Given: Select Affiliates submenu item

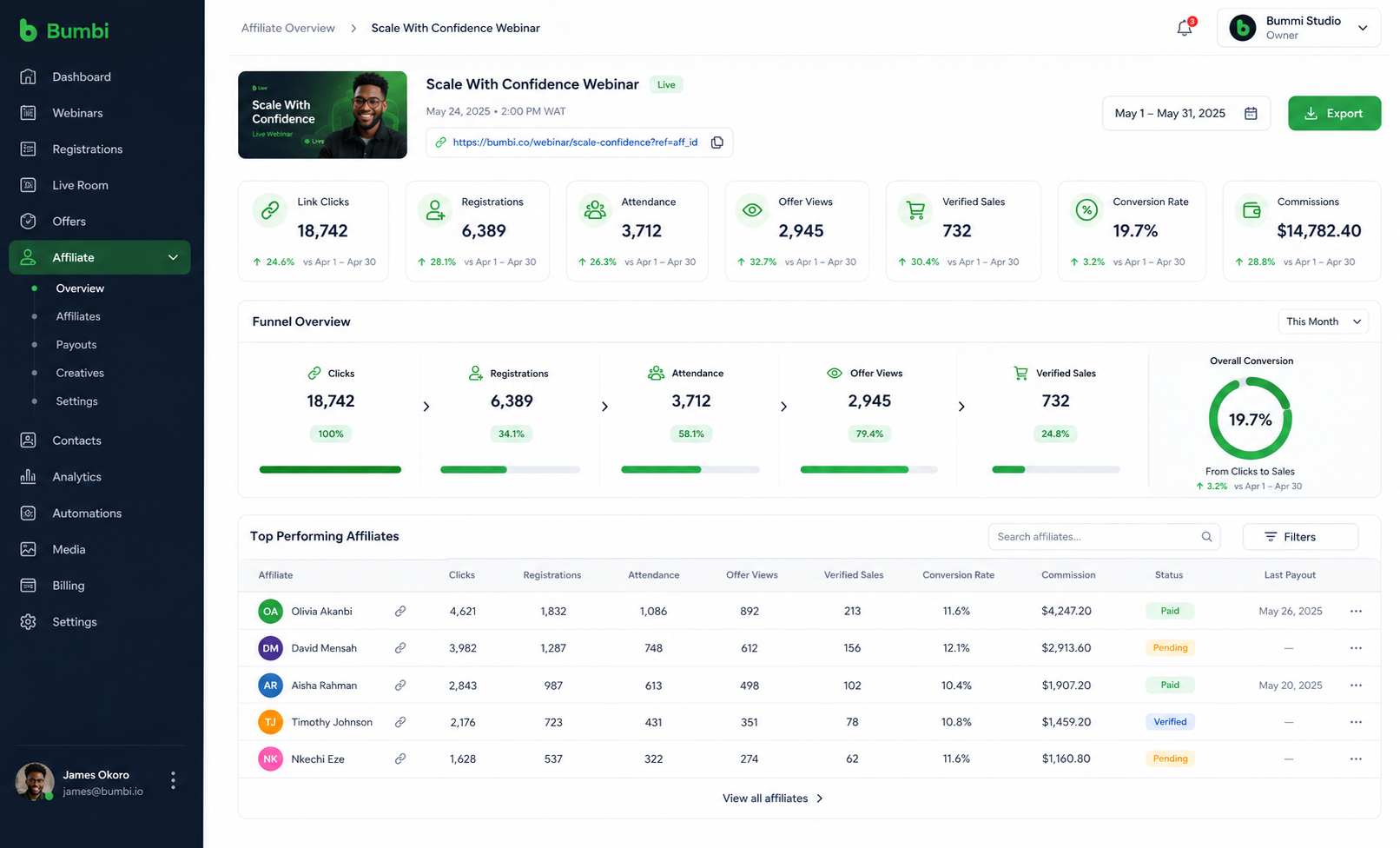Looking at the screenshot, I should point(78,316).
